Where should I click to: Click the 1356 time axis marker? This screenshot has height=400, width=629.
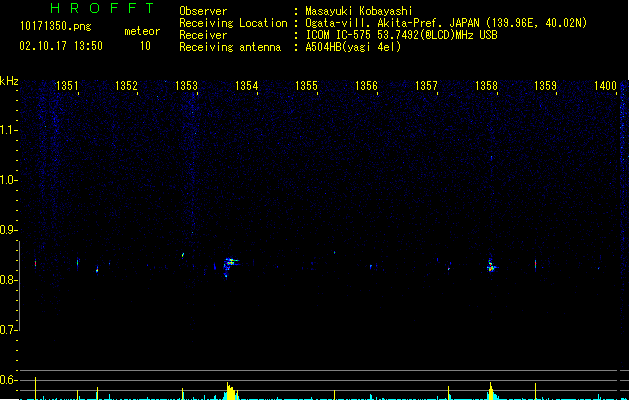(x=366, y=86)
